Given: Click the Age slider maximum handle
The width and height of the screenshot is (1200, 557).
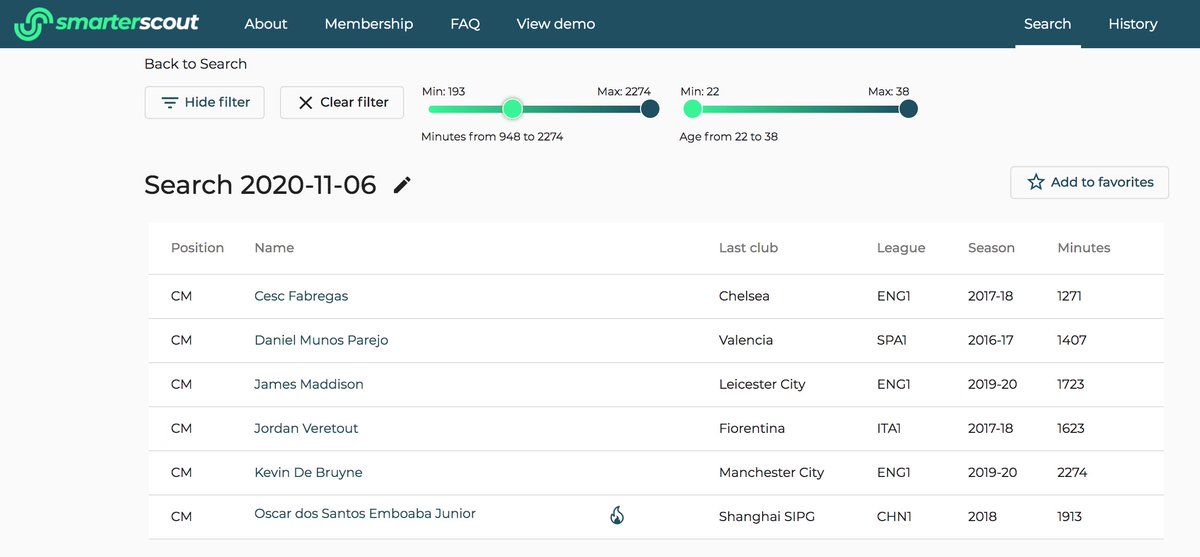Looking at the screenshot, I should click(908, 109).
